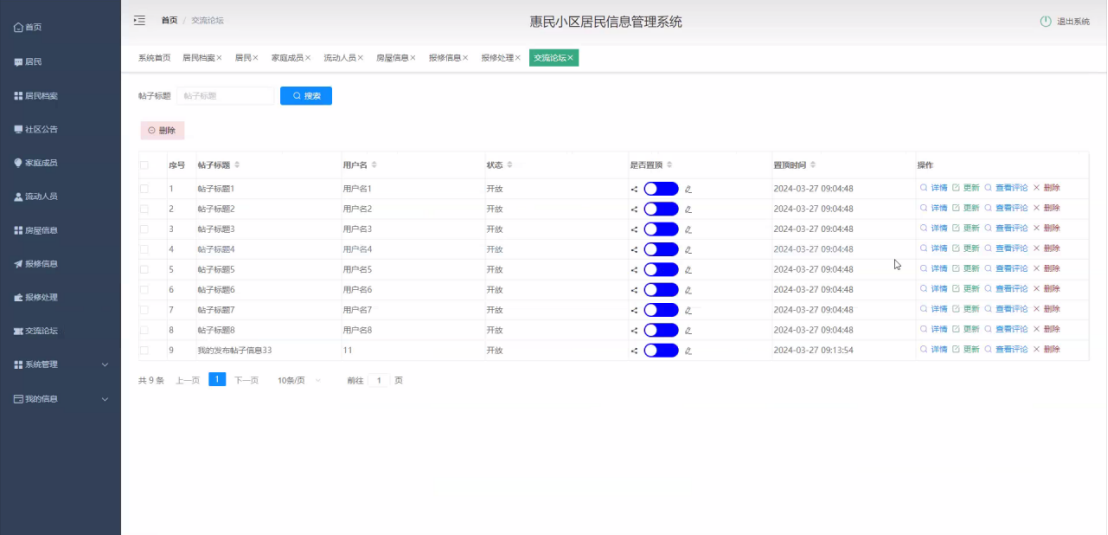This screenshot has width=1108, height=535.
Task: Click 删除 in row 帖子标题7
Action: tap(1047, 309)
